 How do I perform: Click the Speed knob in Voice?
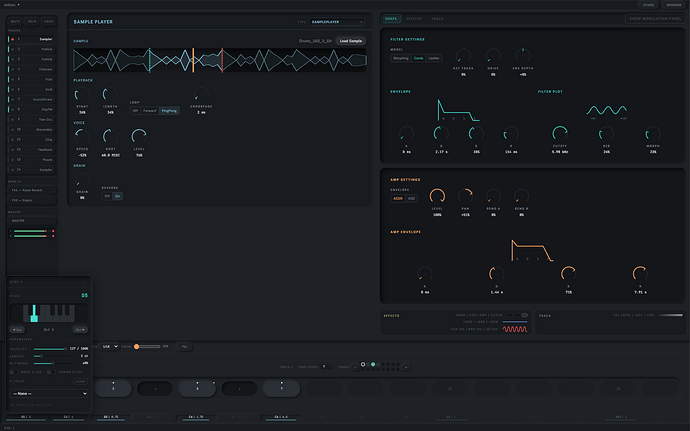point(82,136)
